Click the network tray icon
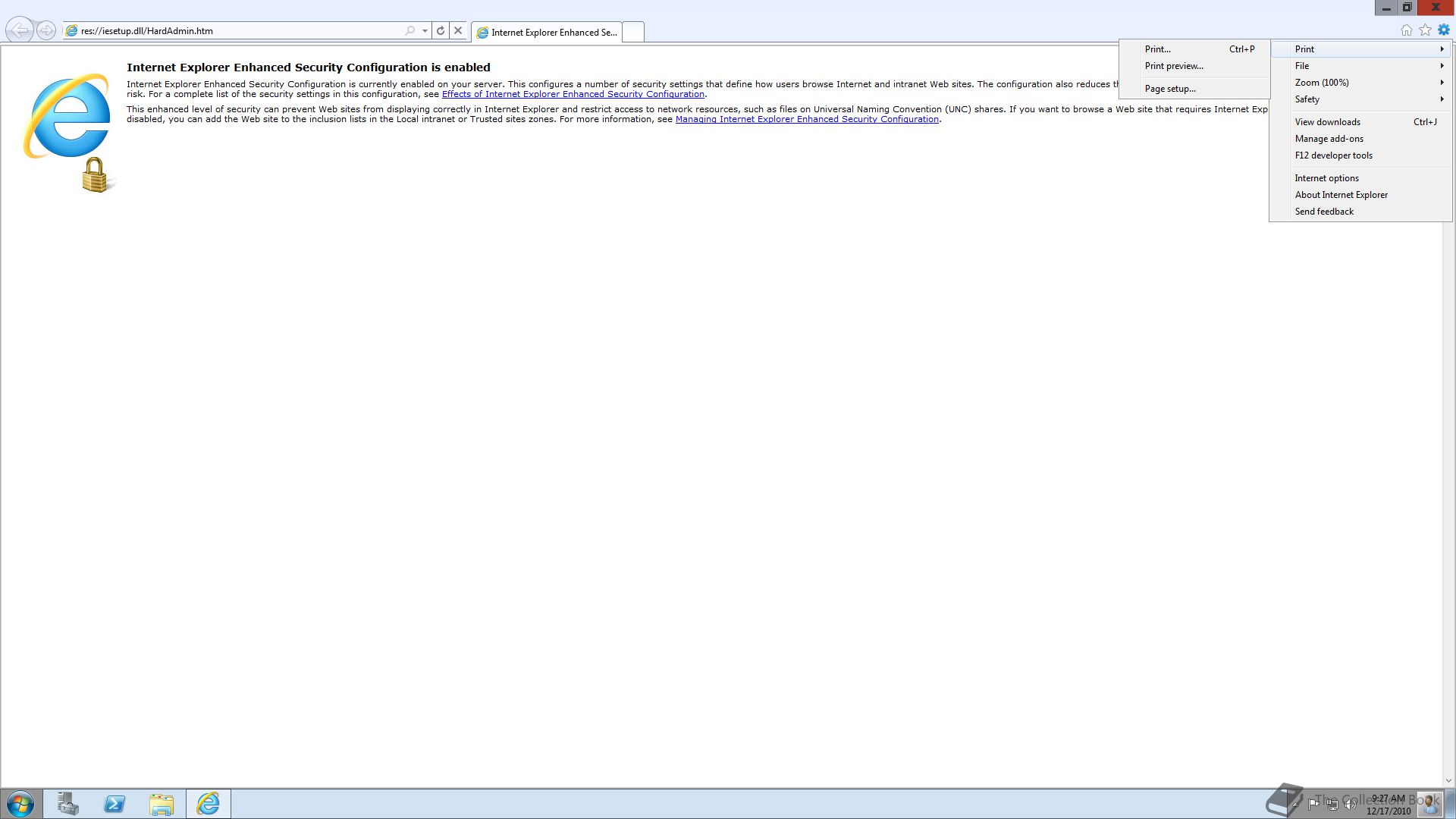 [1332, 805]
